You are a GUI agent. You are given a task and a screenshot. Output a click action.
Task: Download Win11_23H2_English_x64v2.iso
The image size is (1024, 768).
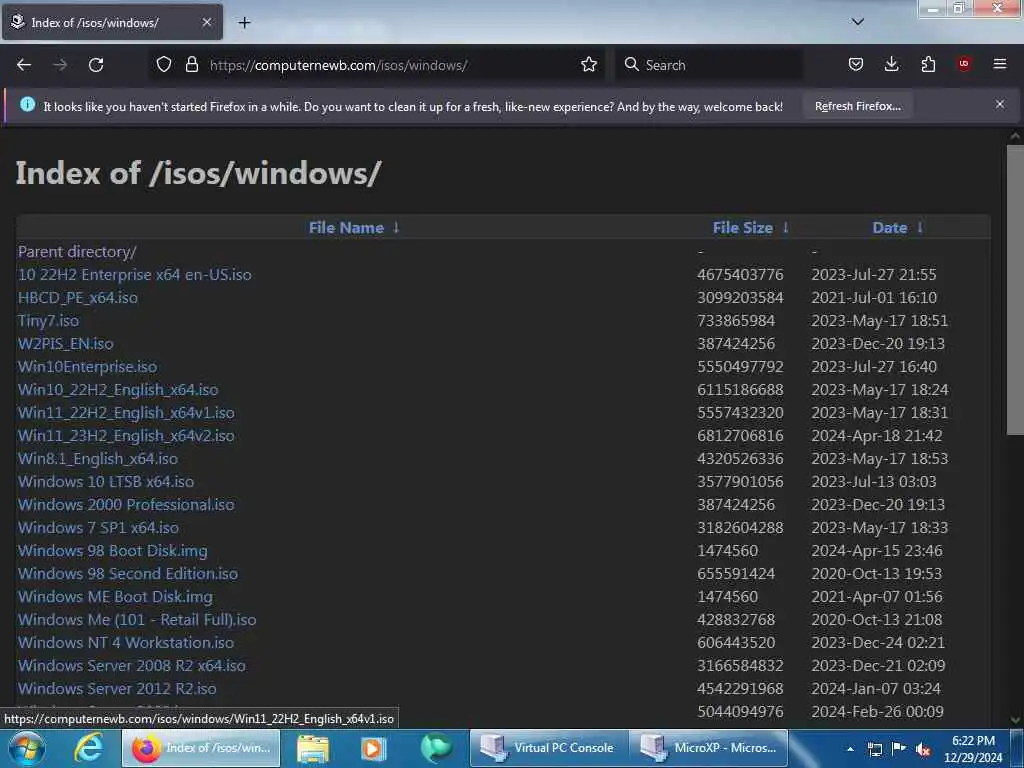(x=126, y=436)
